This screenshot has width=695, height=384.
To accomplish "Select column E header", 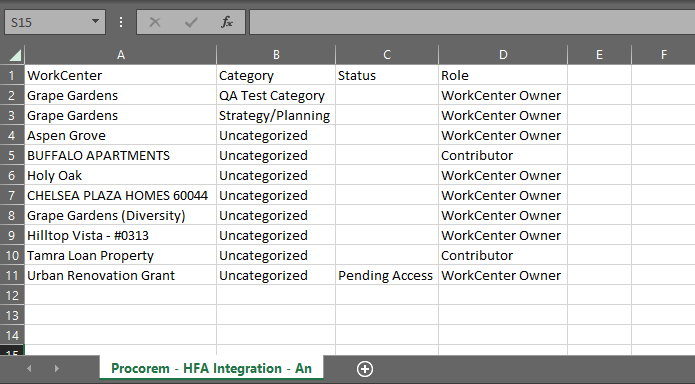I will (599, 55).
